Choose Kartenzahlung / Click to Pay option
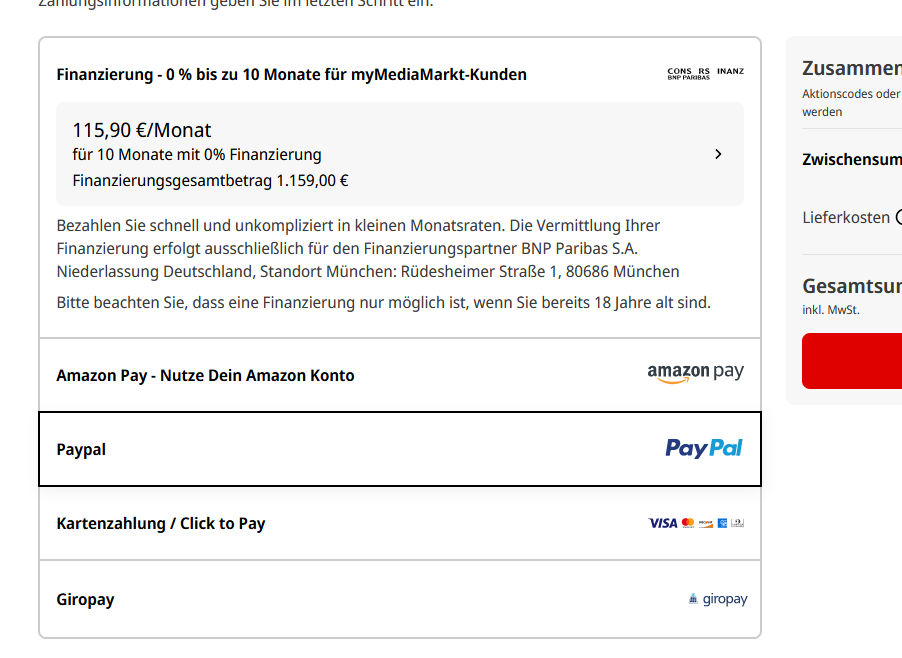This screenshot has height=658, width=902. [x=400, y=523]
